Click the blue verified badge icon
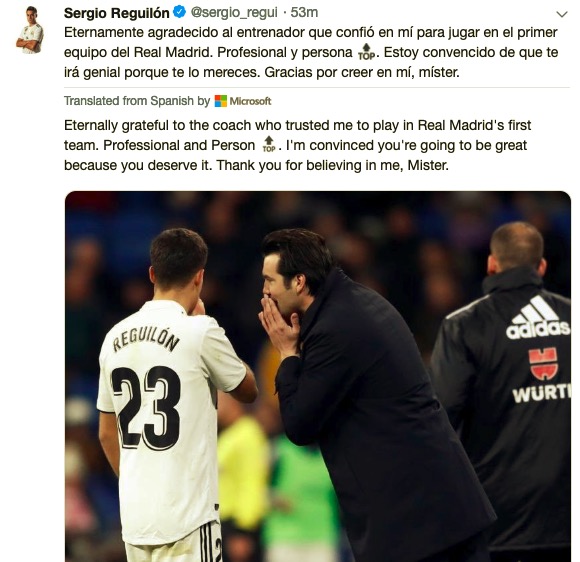Screen dimensions: 580x562 179,13
